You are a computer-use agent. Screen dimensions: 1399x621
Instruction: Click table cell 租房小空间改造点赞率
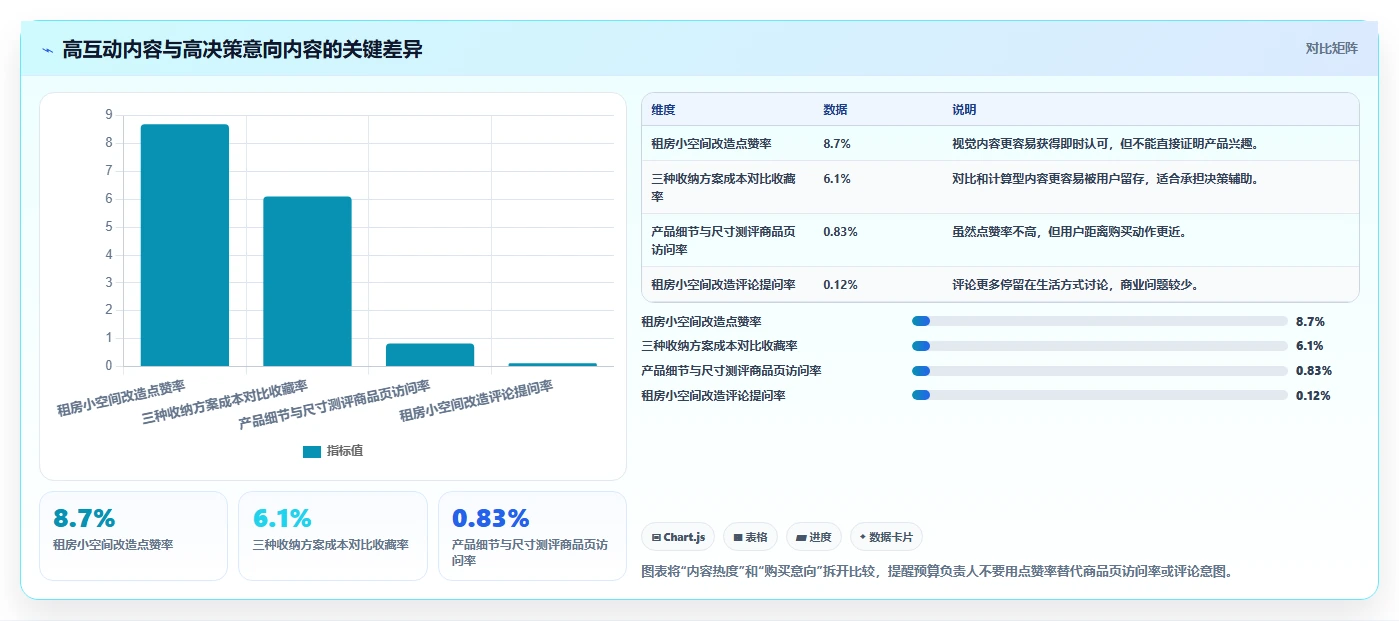tap(711, 144)
